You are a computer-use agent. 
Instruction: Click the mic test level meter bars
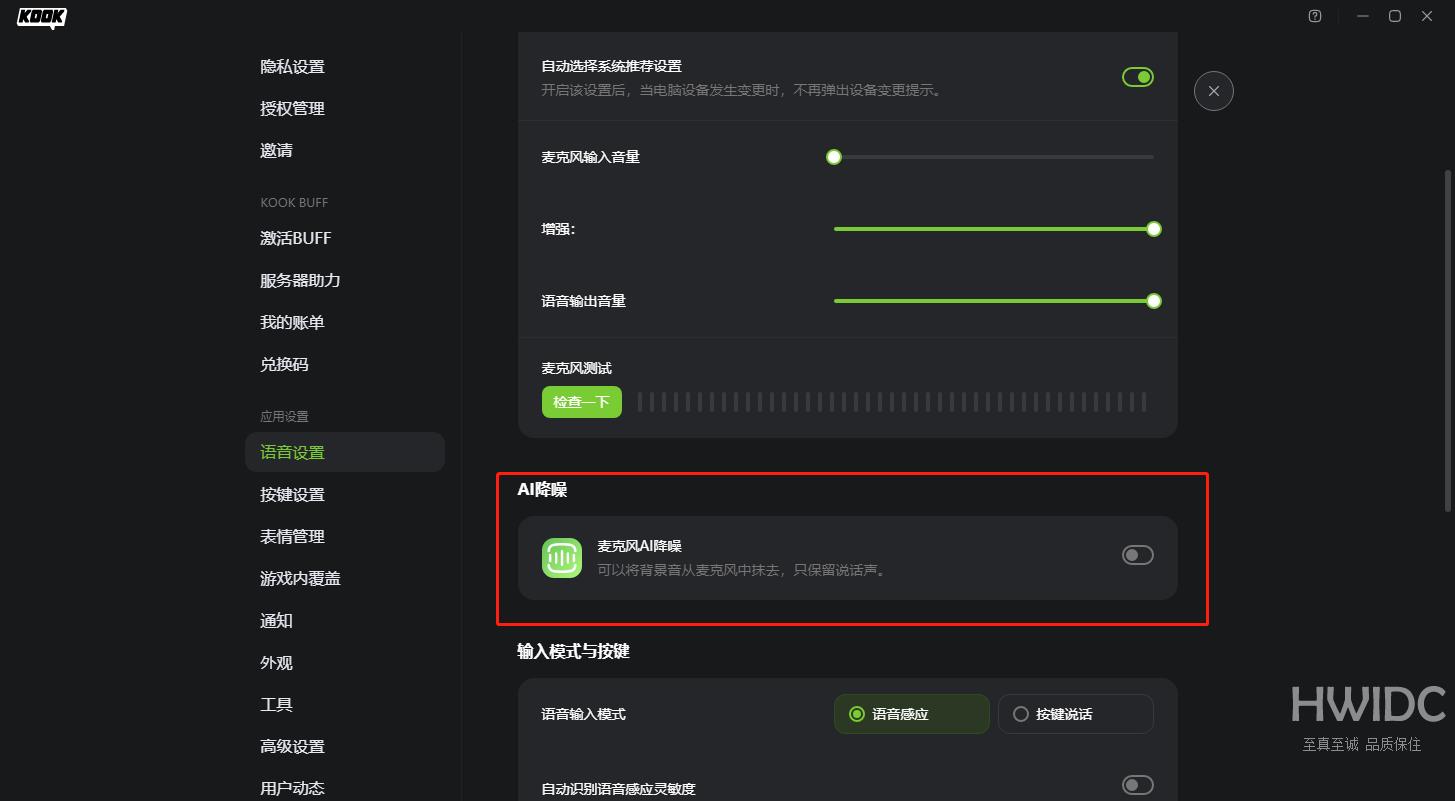[892, 402]
